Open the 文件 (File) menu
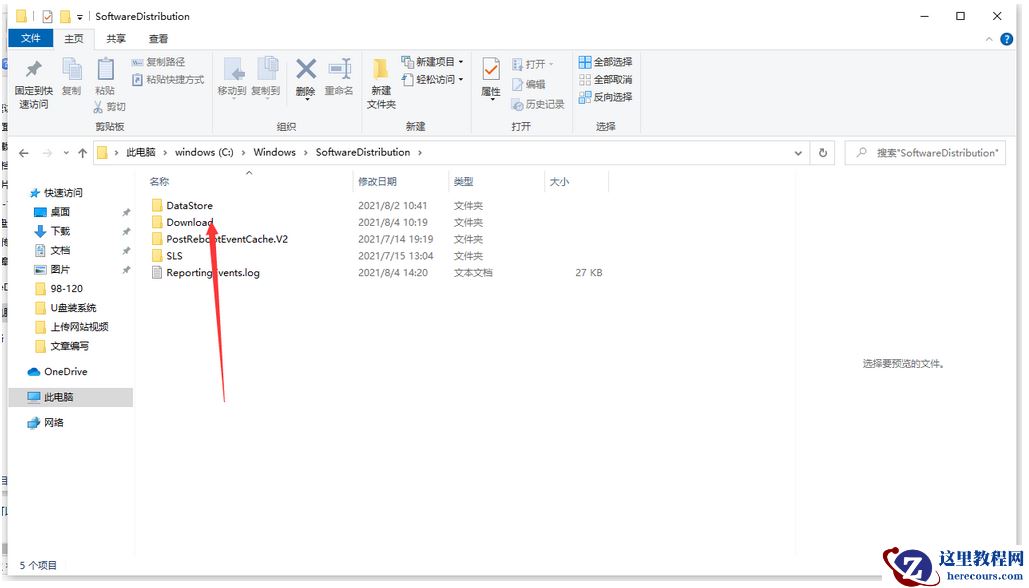 tap(30, 37)
